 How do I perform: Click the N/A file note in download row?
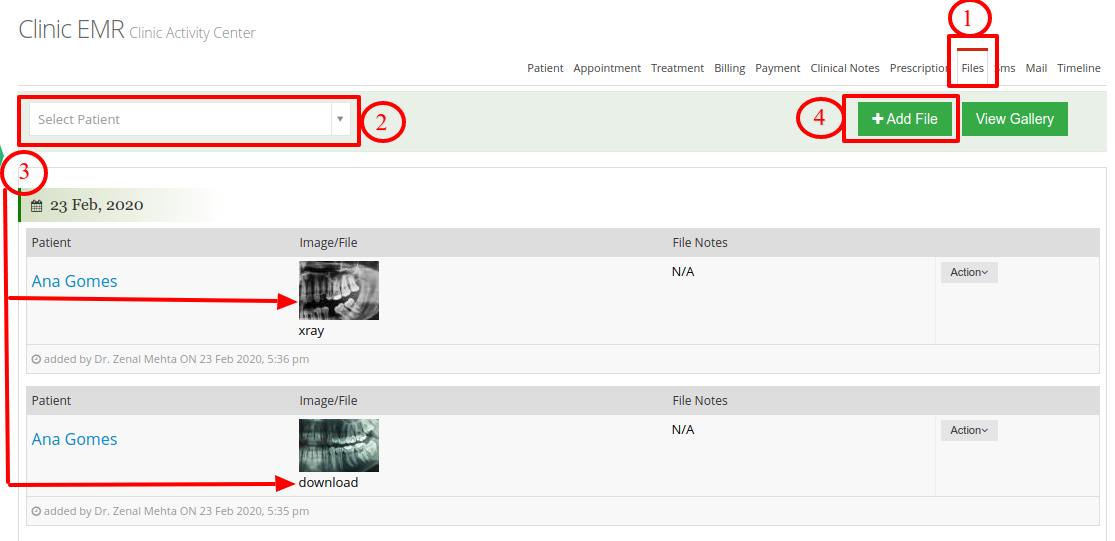(x=683, y=429)
